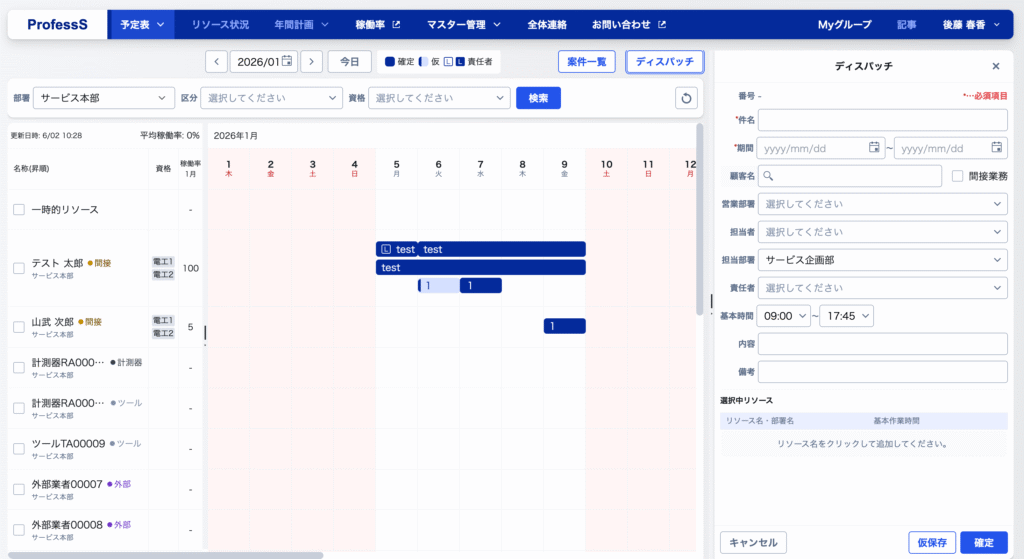Open the 営業部署 dropdown
The height and width of the screenshot is (559, 1024).
coord(882,204)
